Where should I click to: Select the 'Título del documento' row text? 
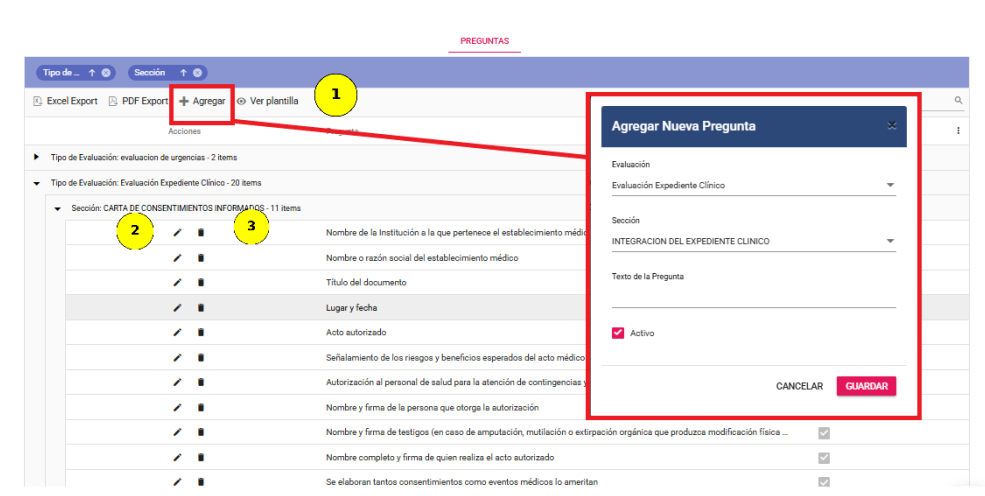366,283
